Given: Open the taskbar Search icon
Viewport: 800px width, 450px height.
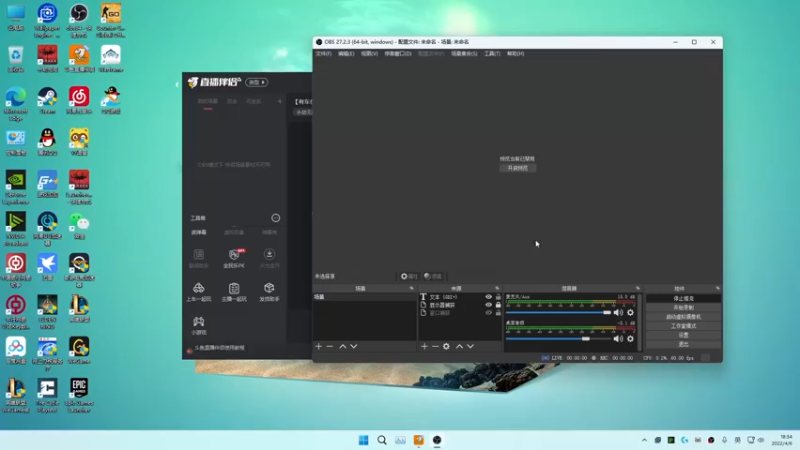Looking at the screenshot, I should tap(382, 440).
